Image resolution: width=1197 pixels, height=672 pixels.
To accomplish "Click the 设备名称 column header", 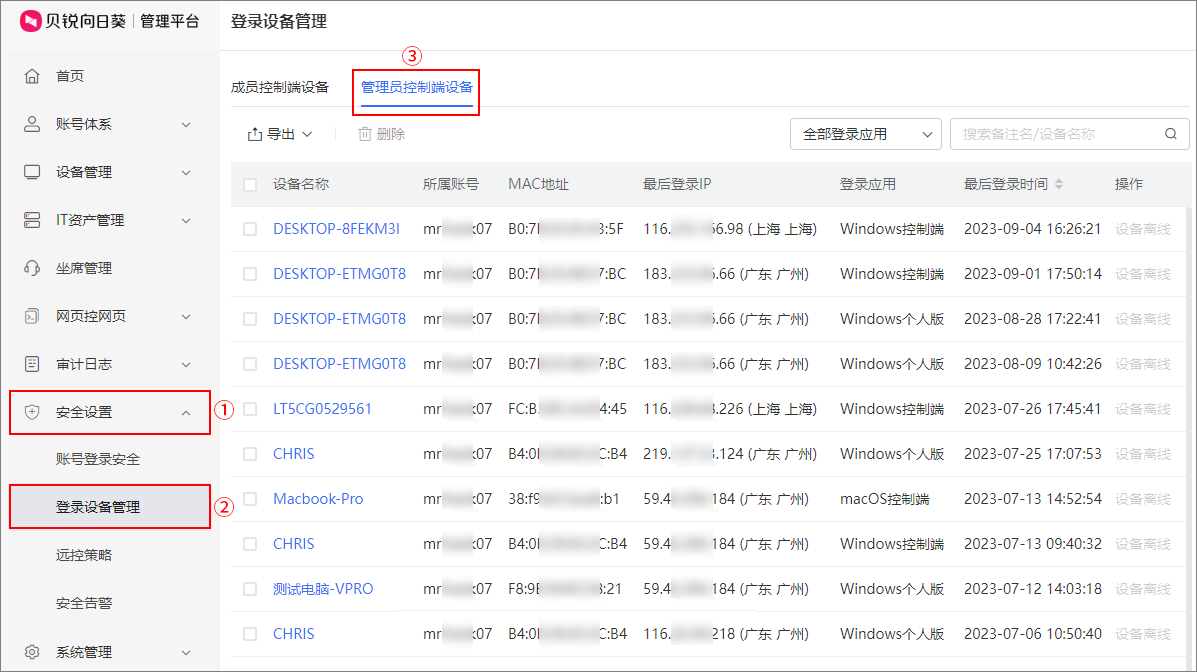I will pyautogui.click(x=302, y=184).
